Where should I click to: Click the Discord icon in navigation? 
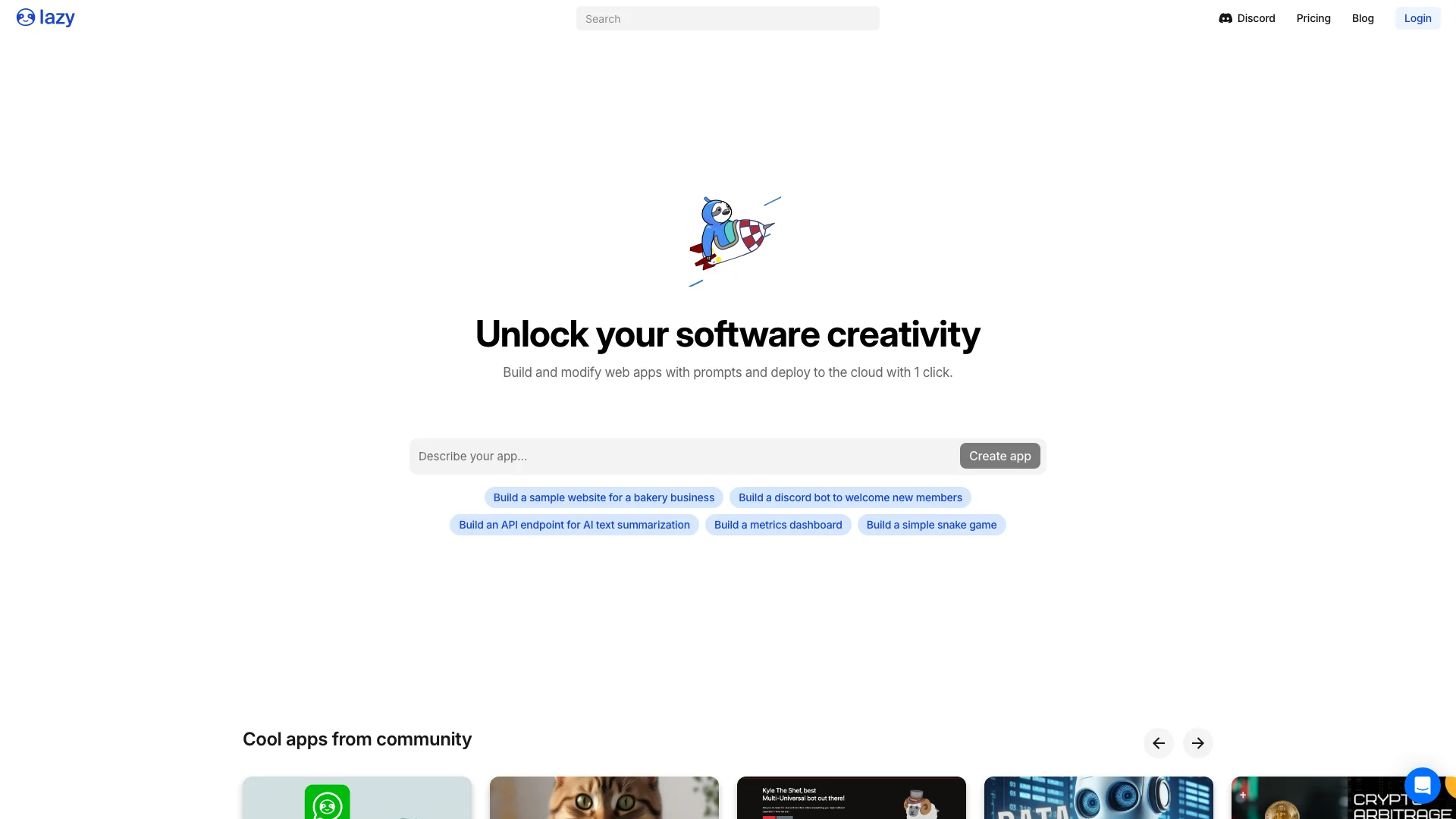coord(1225,18)
